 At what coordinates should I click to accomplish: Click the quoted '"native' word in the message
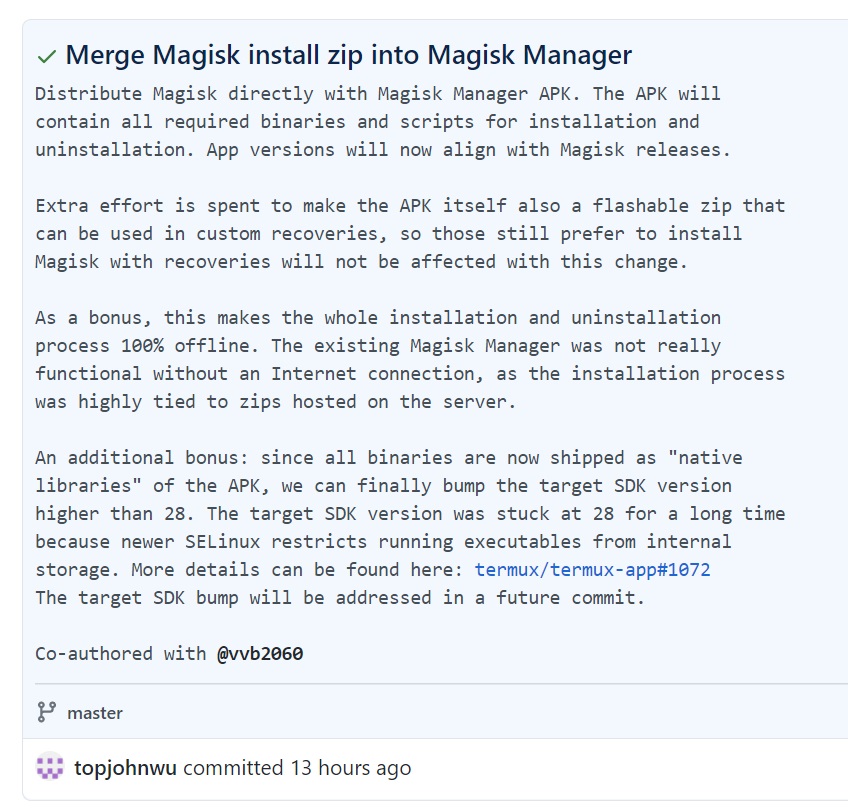705,458
